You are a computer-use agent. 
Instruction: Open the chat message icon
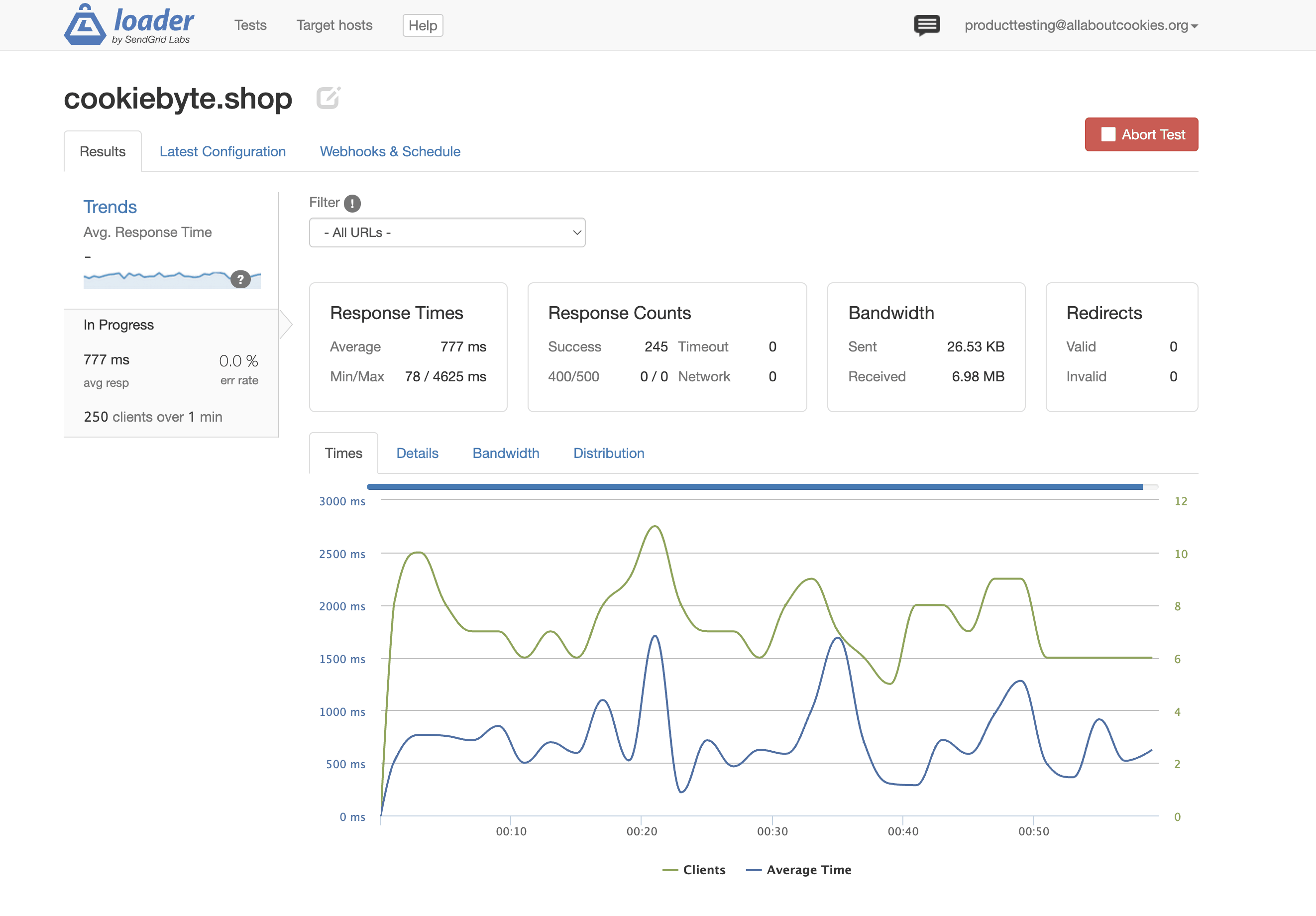pyautogui.click(x=926, y=25)
